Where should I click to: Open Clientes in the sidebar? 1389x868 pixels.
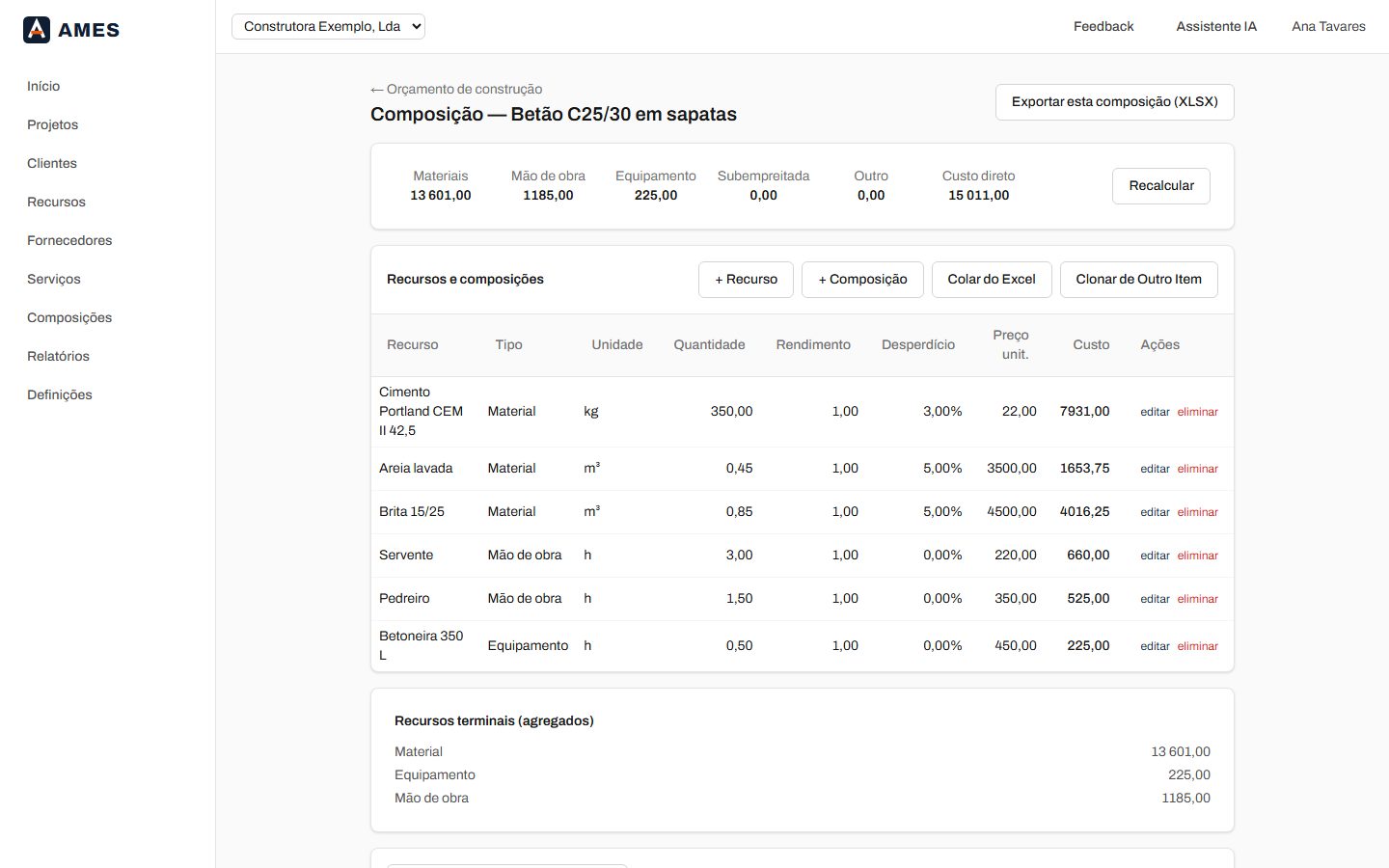[52, 163]
